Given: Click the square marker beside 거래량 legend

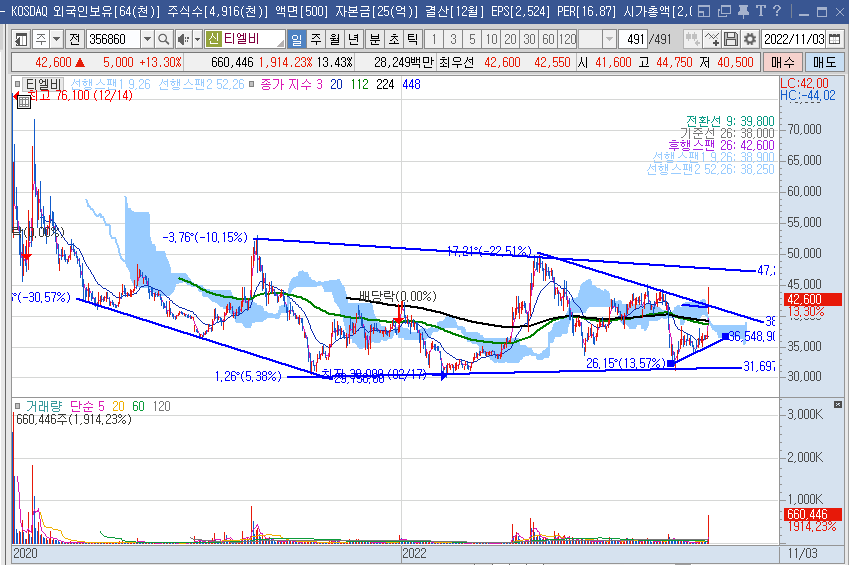Looking at the screenshot, I should click(x=18, y=406).
